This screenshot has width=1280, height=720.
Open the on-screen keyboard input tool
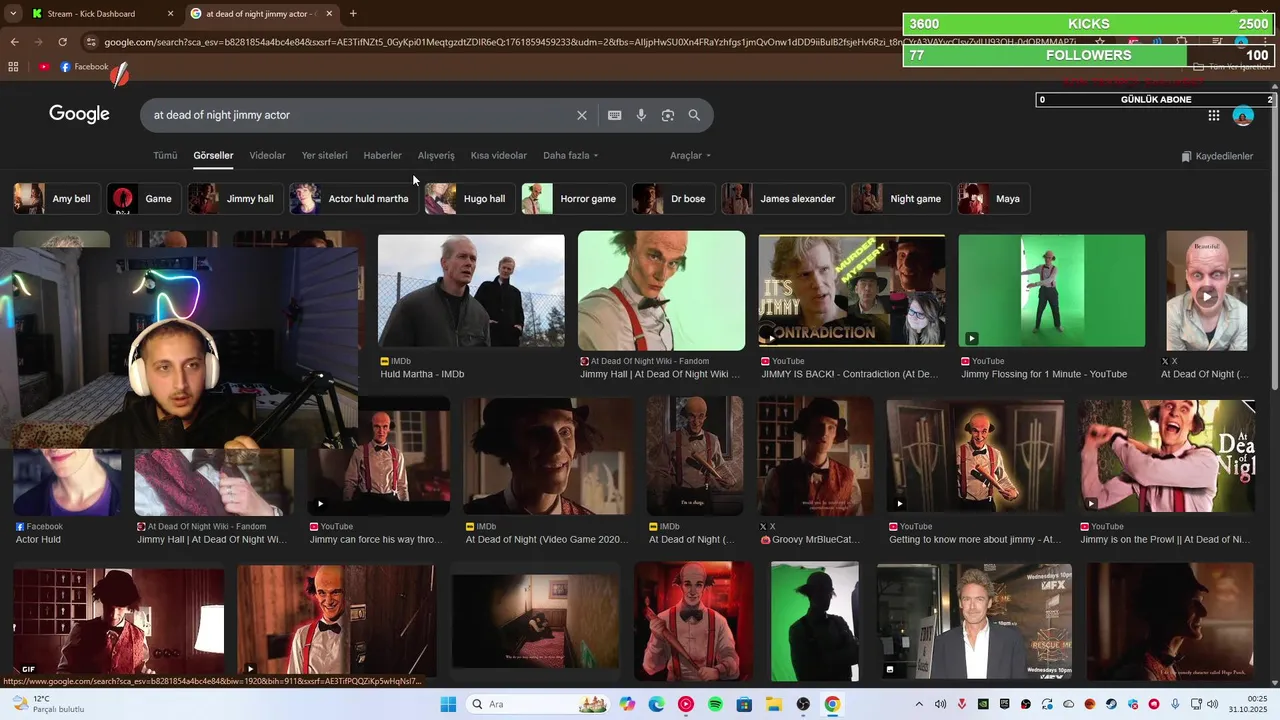pyautogui.click(x=615, y=115)
